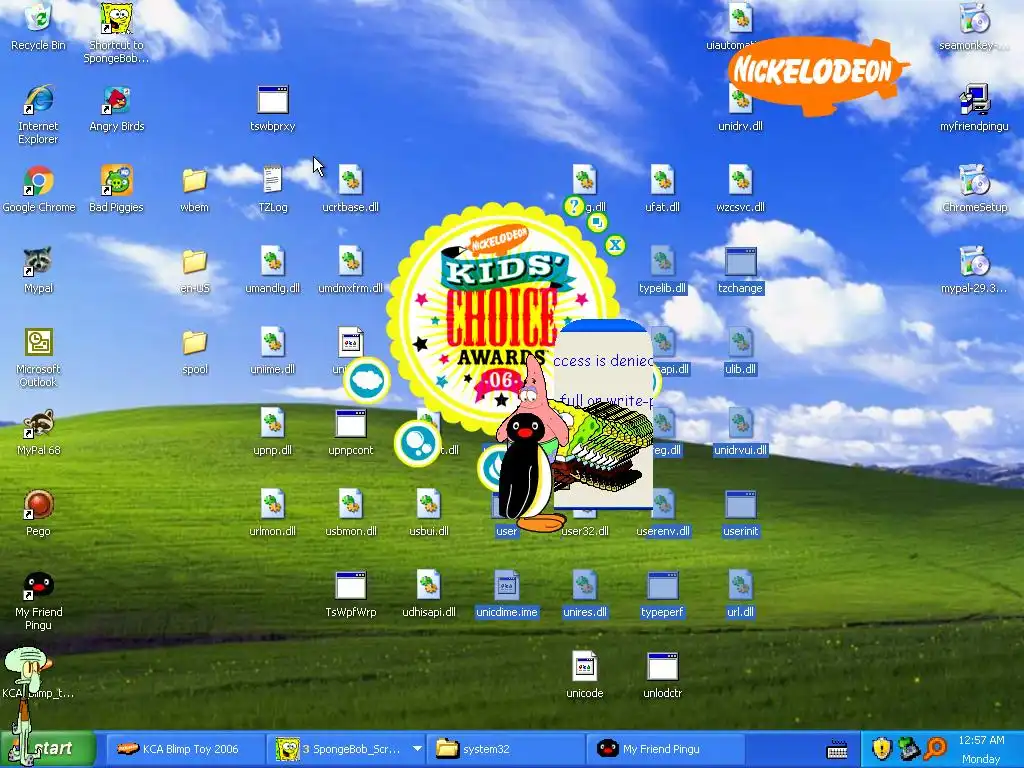Click the TsWpfWrp program icon
Image resolution: width=1024 pixels, height=768 pixels.
pos(351,594)
